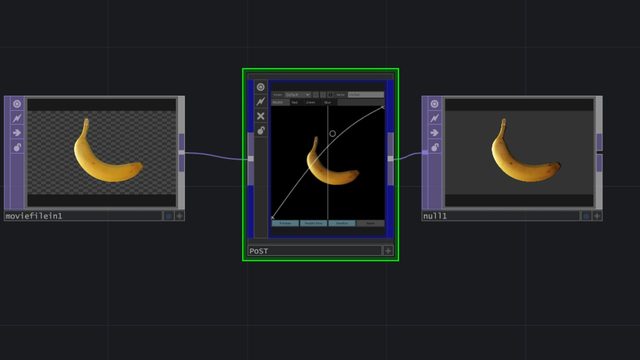Viewport: 640px width, 360px height.
Task: Toggle Viewer Active flag on null1
Action: (434, 104)
